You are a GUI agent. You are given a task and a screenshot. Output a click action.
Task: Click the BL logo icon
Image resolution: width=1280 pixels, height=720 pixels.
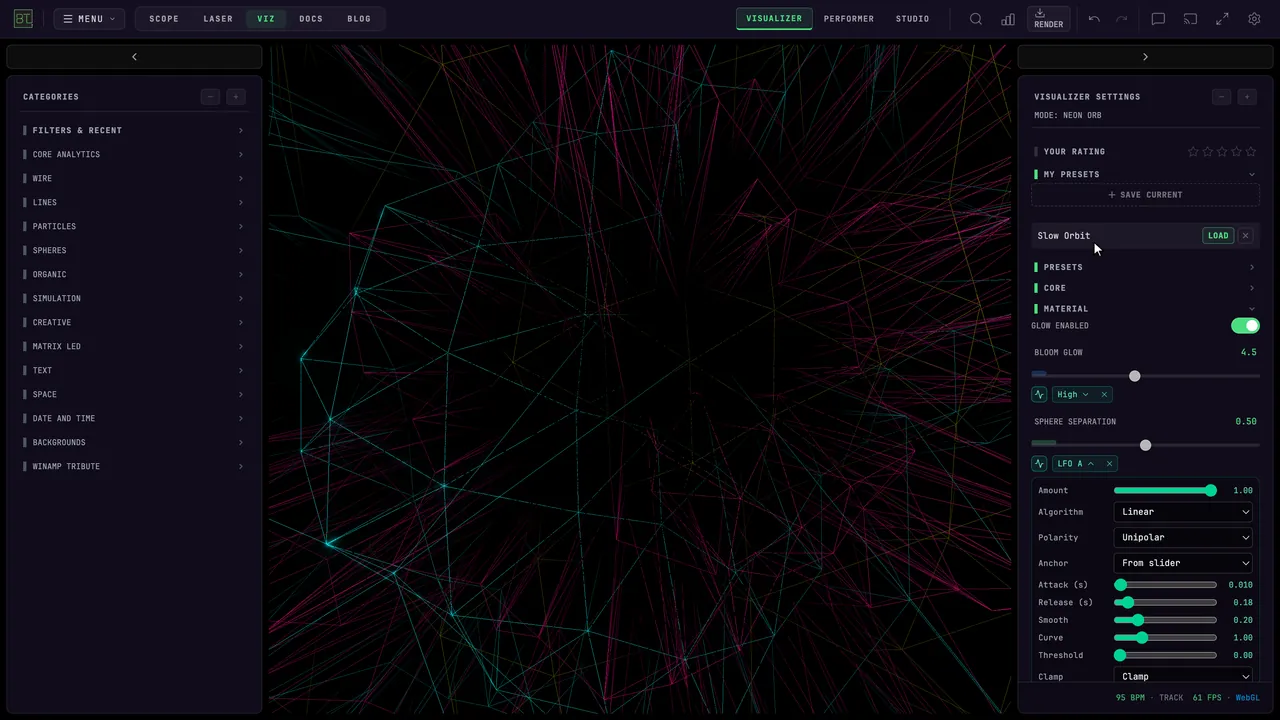click(x=23, y=19)
